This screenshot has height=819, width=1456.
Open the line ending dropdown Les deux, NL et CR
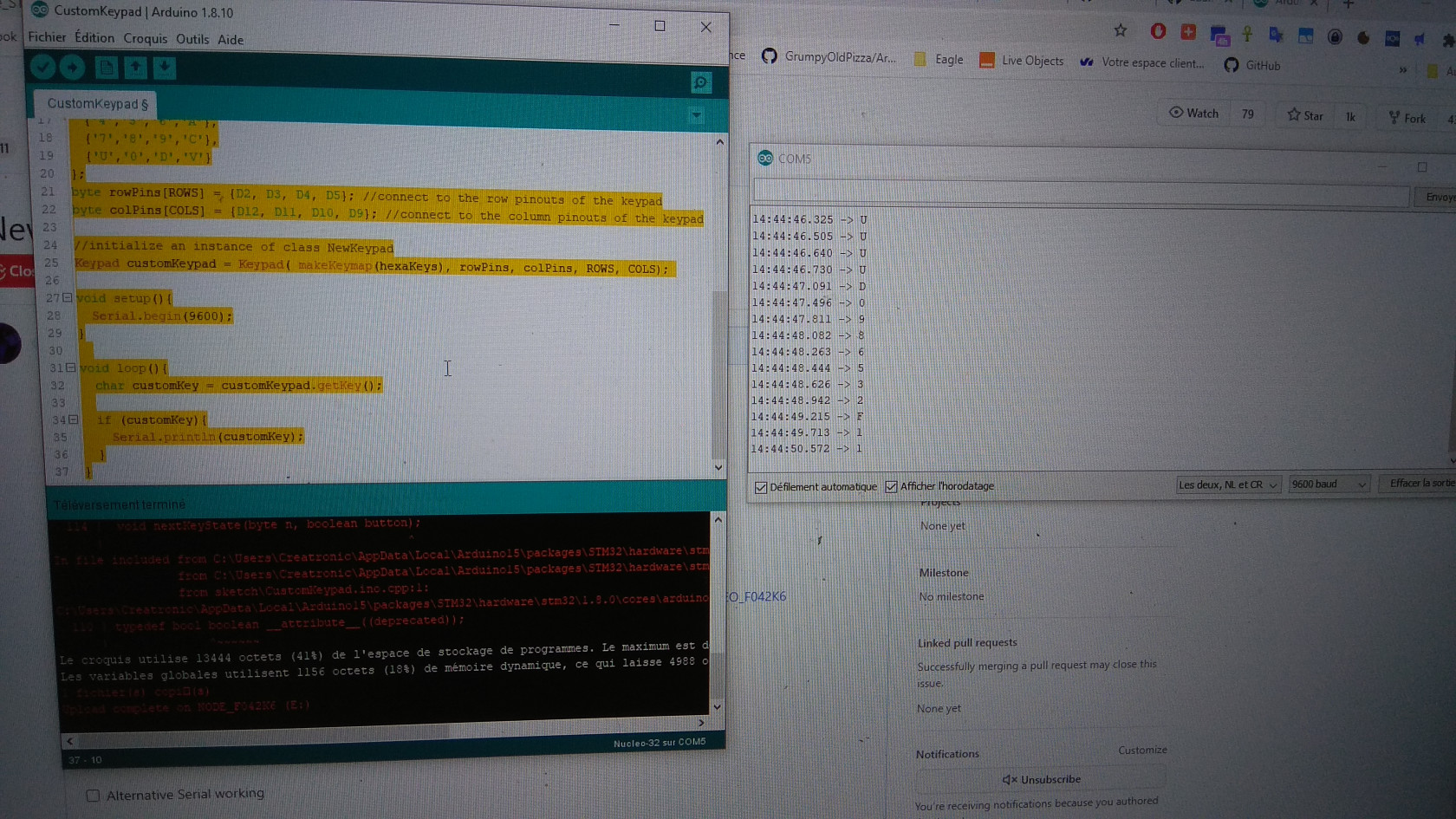(x=1228, y=484)
